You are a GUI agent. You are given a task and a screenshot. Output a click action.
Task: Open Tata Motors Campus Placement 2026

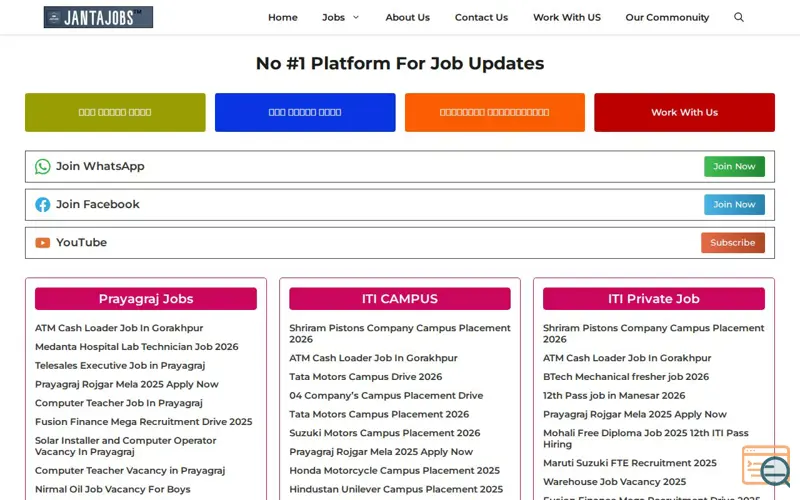[379, 414]
